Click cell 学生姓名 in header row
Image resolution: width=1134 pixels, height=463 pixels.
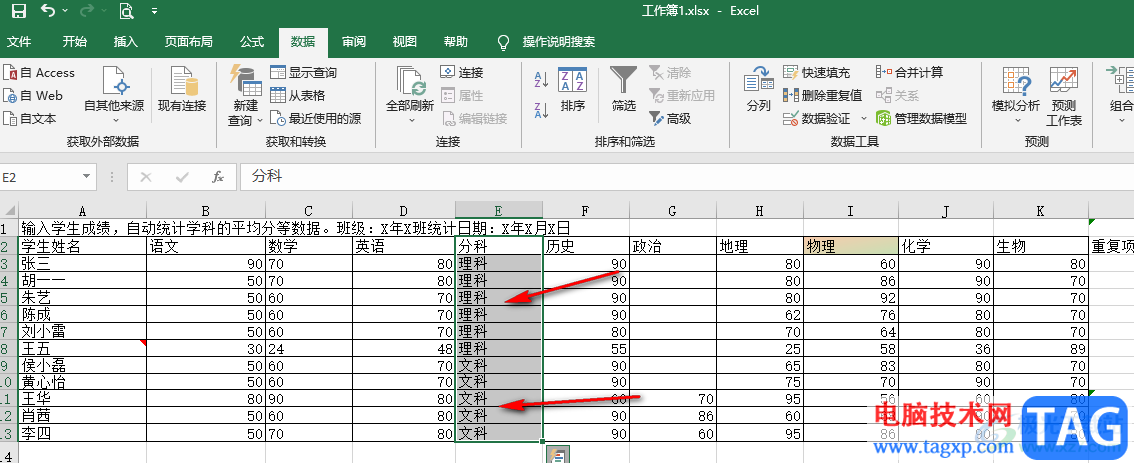82,246
